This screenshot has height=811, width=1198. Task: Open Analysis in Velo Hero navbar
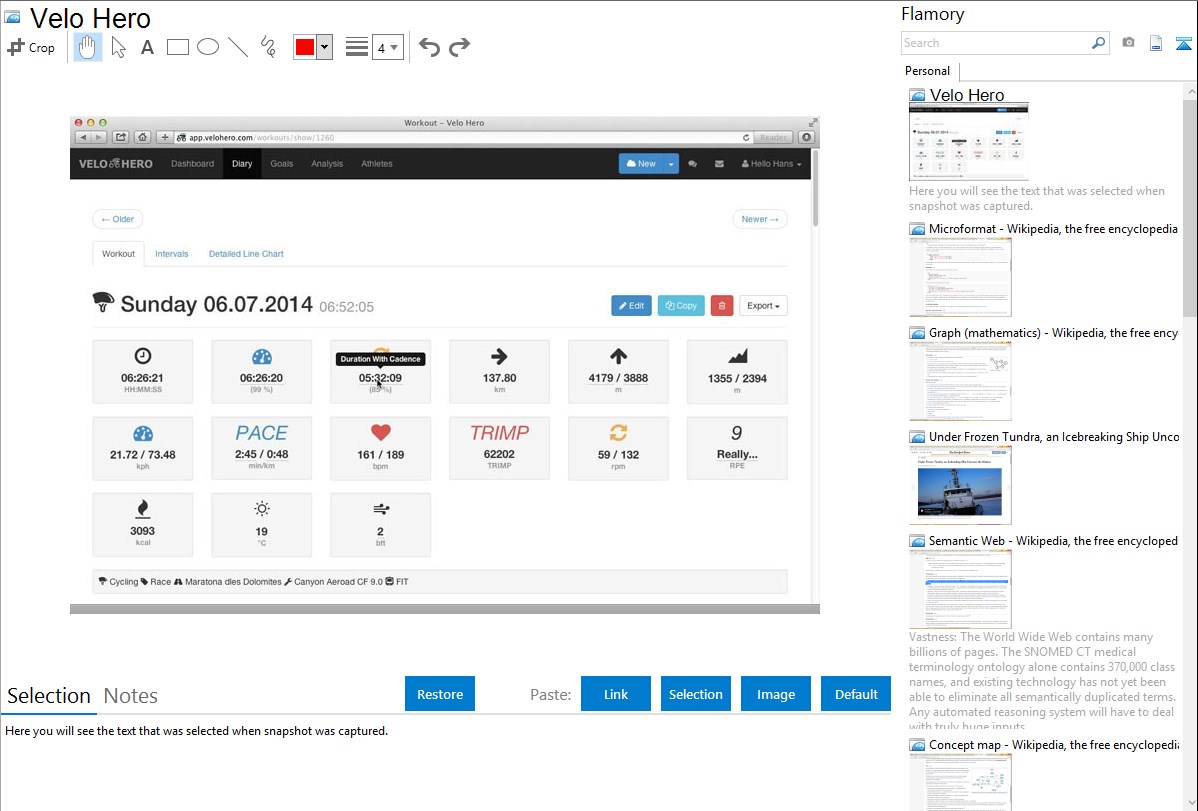coord(327,164)
